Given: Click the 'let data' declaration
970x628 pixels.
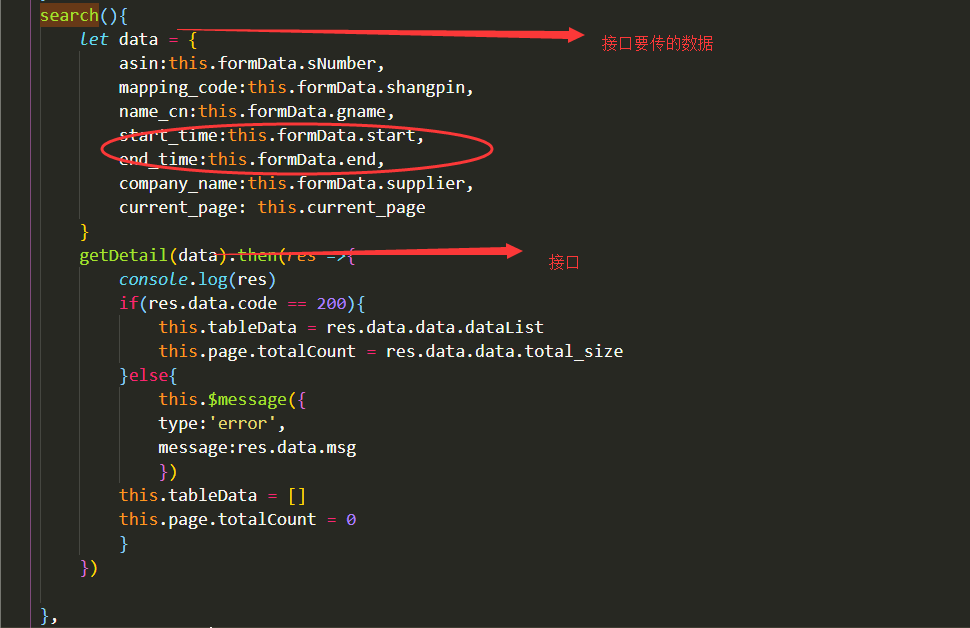Looking at the screenshot, I should click(119, 40).
